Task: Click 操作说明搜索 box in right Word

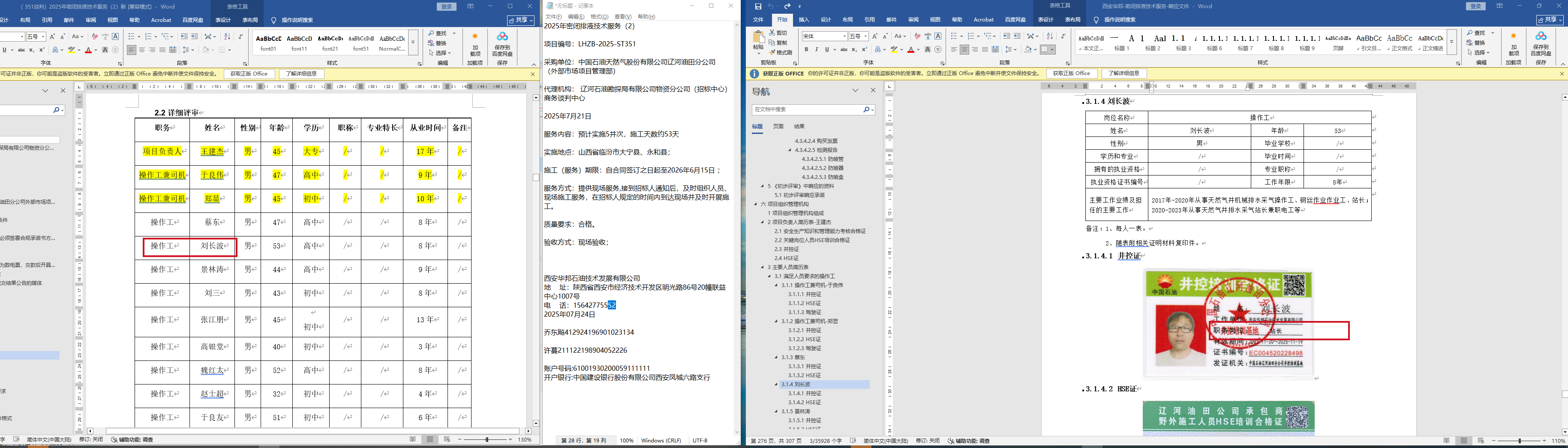Action: 1119,19
